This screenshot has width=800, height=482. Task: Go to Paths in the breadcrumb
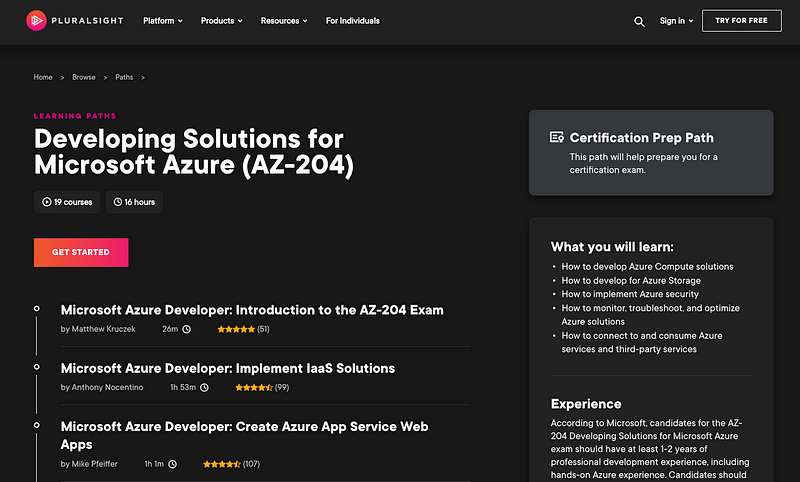pyautogui.click(x=124, y=77)
